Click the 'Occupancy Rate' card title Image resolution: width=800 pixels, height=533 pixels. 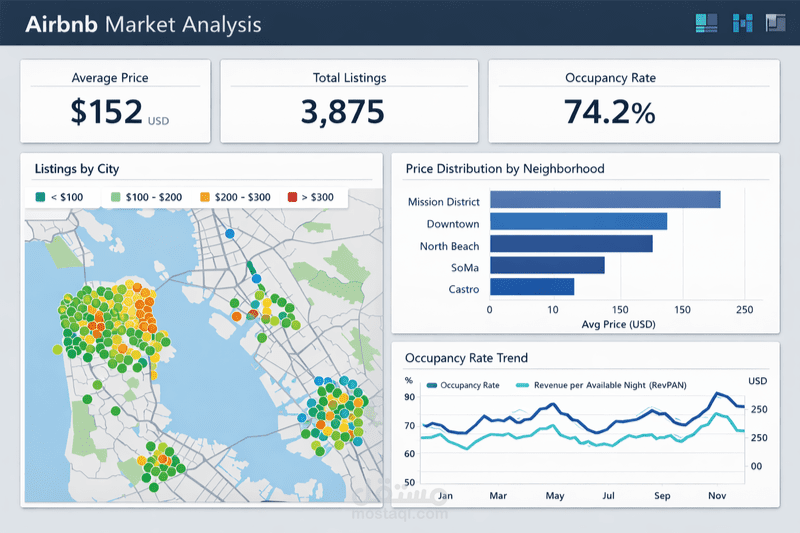point(610,78)
